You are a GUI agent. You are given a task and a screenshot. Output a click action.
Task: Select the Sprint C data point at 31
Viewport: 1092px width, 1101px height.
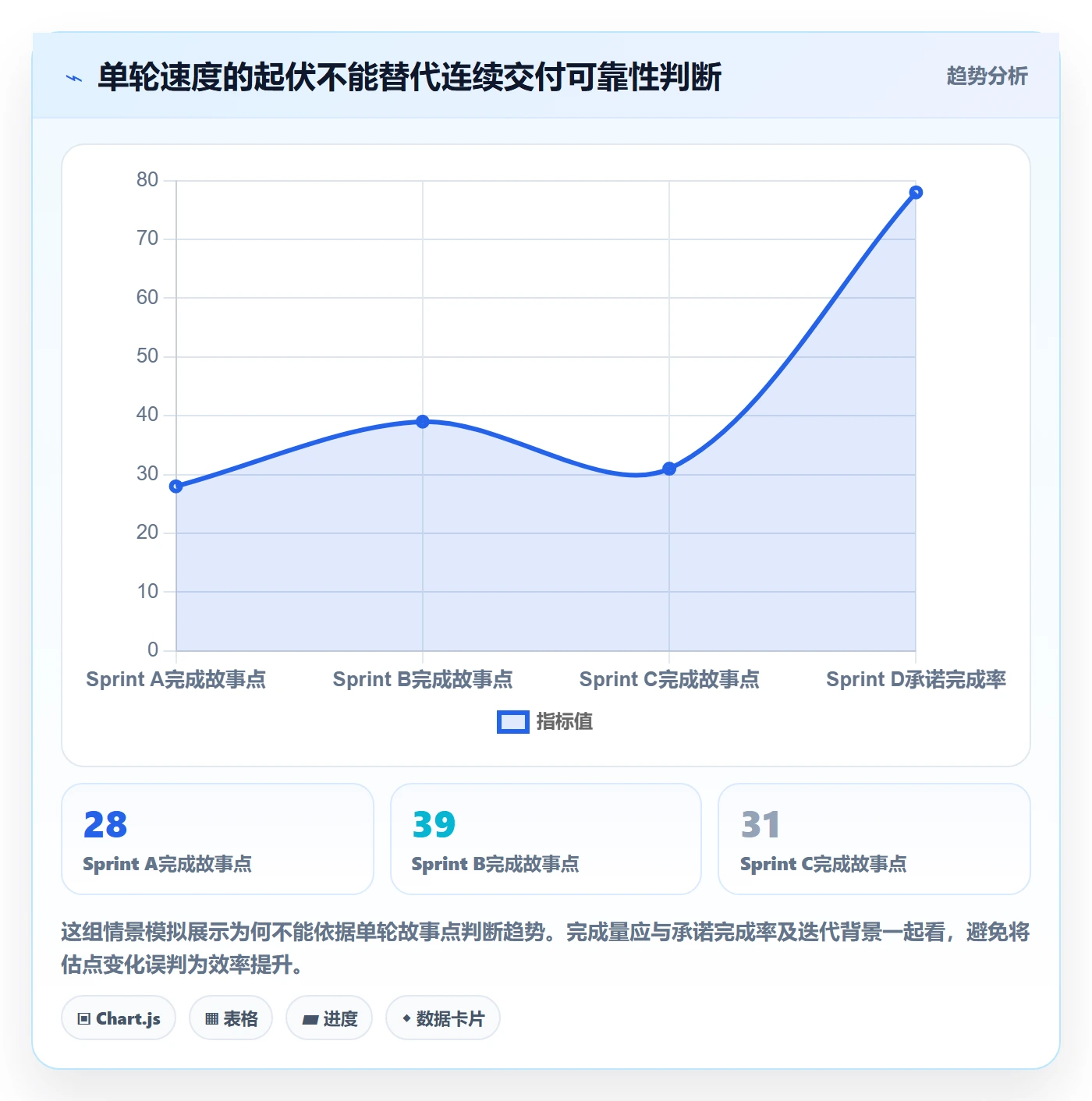pyautogui.click(x=669, y=469)
